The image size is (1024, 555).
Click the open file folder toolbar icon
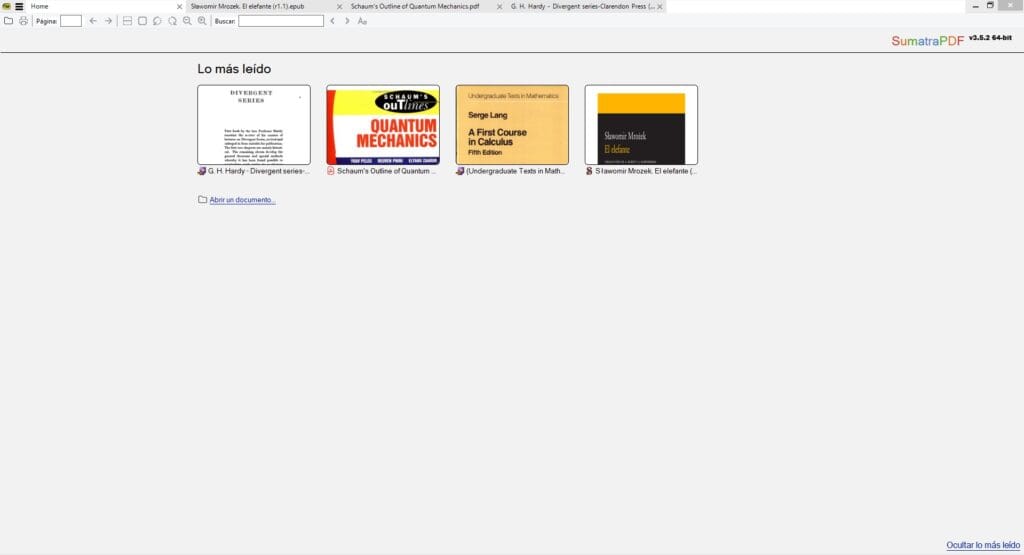8,21
